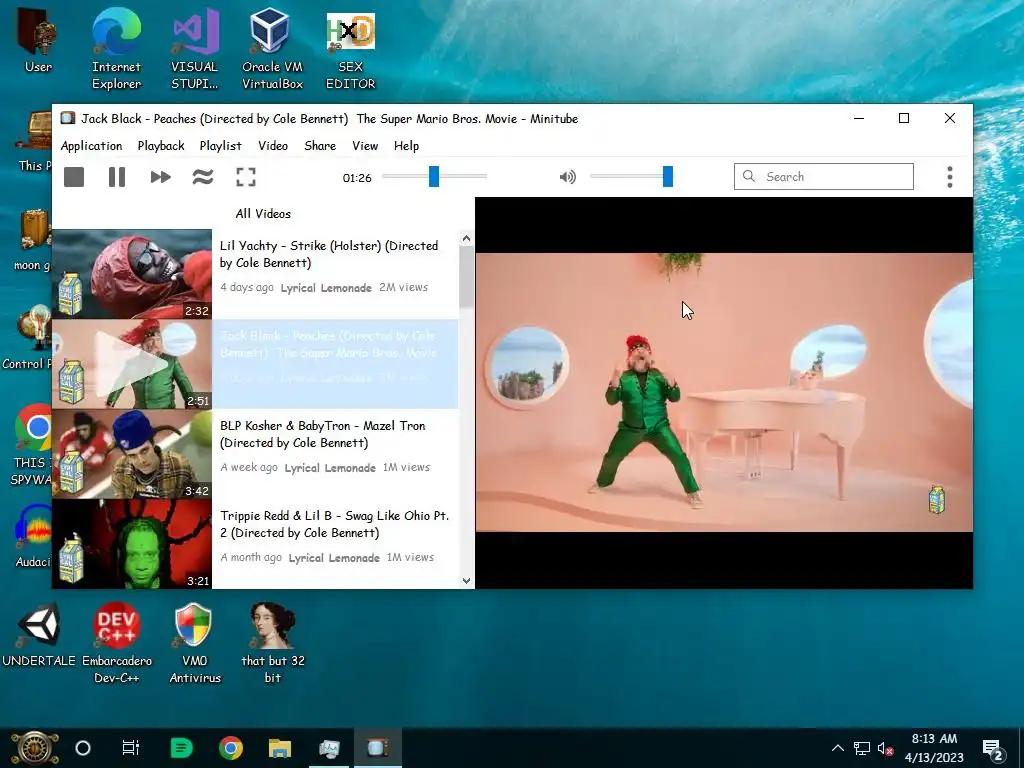
Task: Open Oracle VM VirtualBox desktop icon
Action: click(272, 49)
